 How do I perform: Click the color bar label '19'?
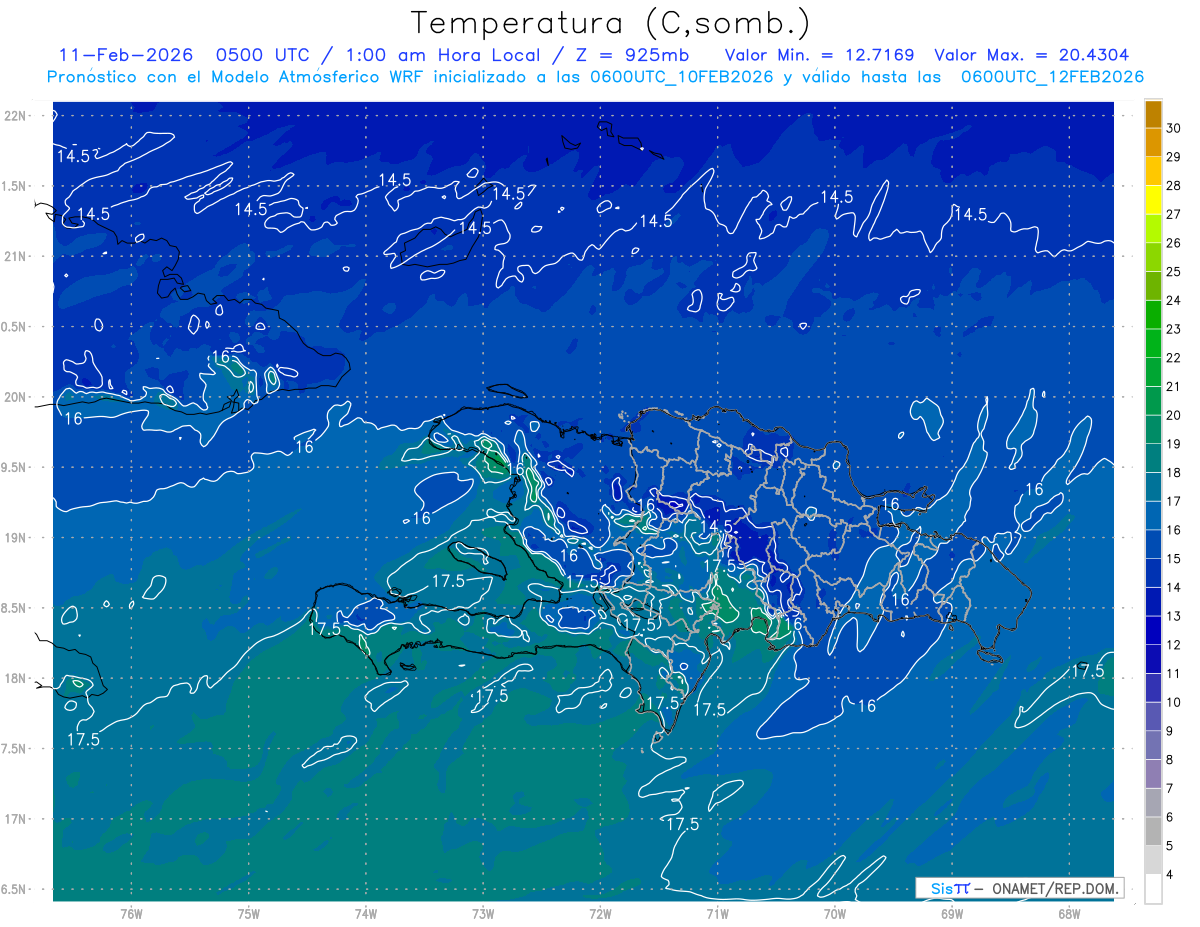pyautogui.click(x=1174, y=444)
